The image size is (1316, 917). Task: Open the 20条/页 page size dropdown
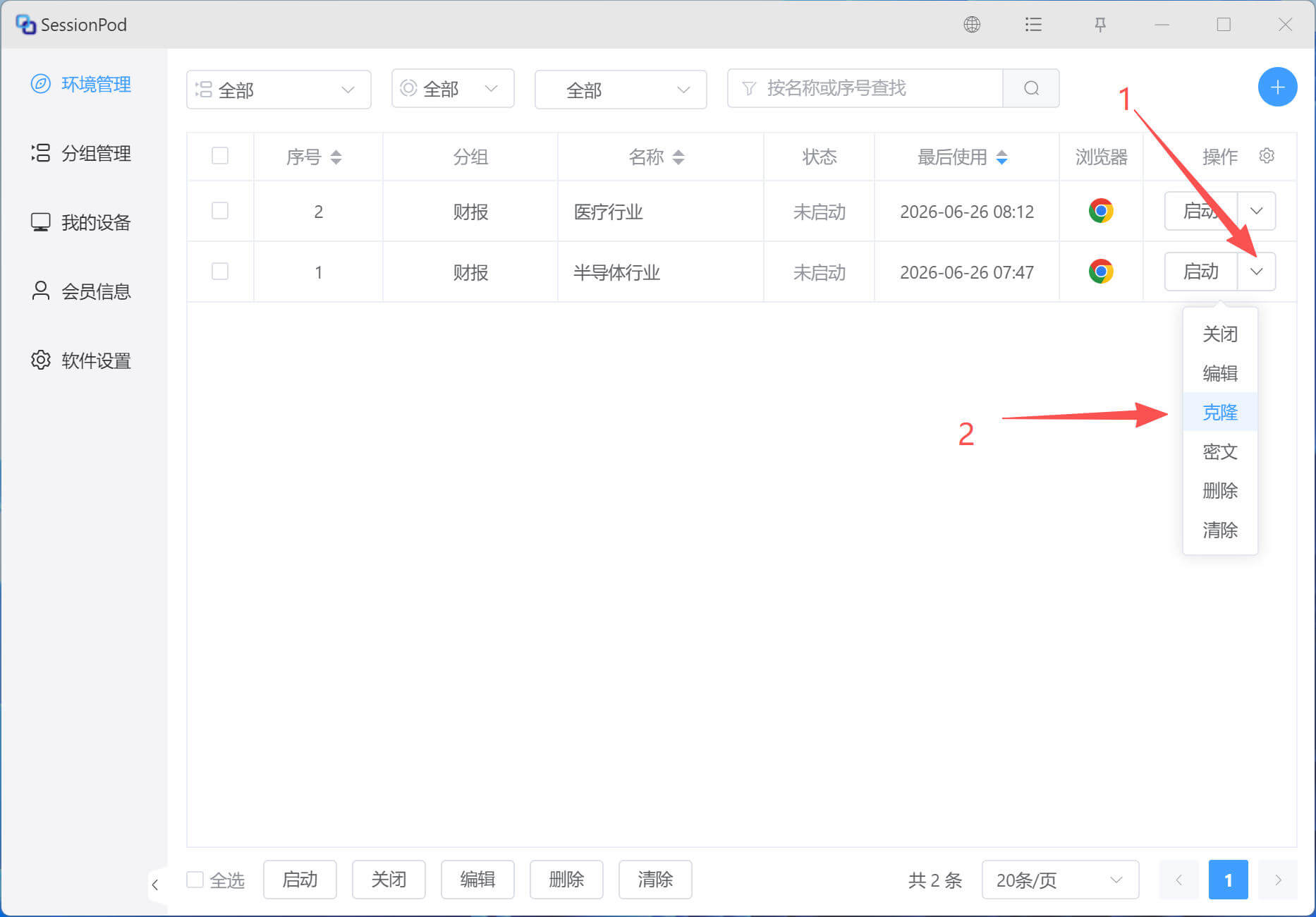[x=1060, y=880]
